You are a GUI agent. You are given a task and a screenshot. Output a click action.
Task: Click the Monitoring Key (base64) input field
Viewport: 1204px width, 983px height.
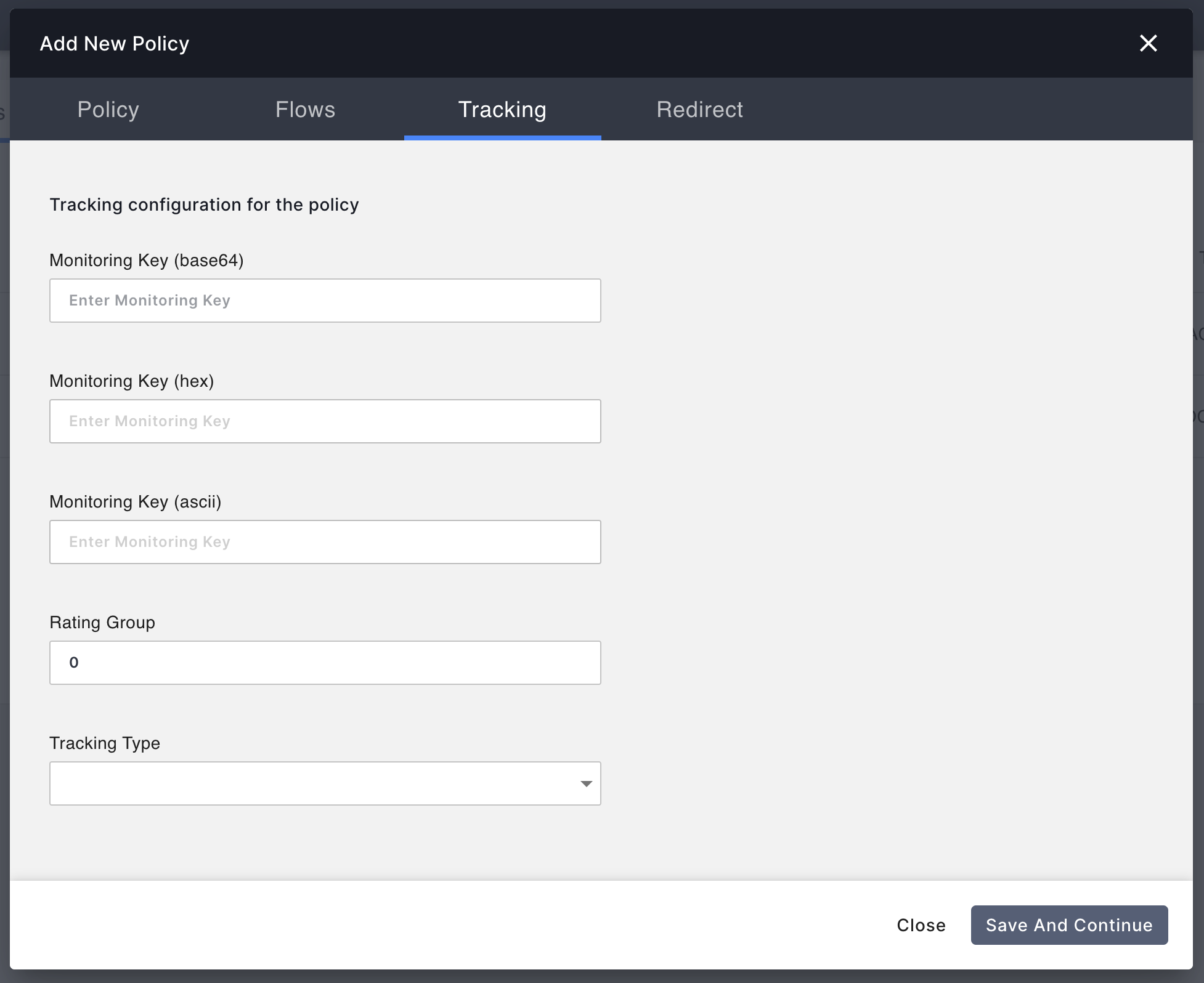pyautogui.click(x=325, y=301)
